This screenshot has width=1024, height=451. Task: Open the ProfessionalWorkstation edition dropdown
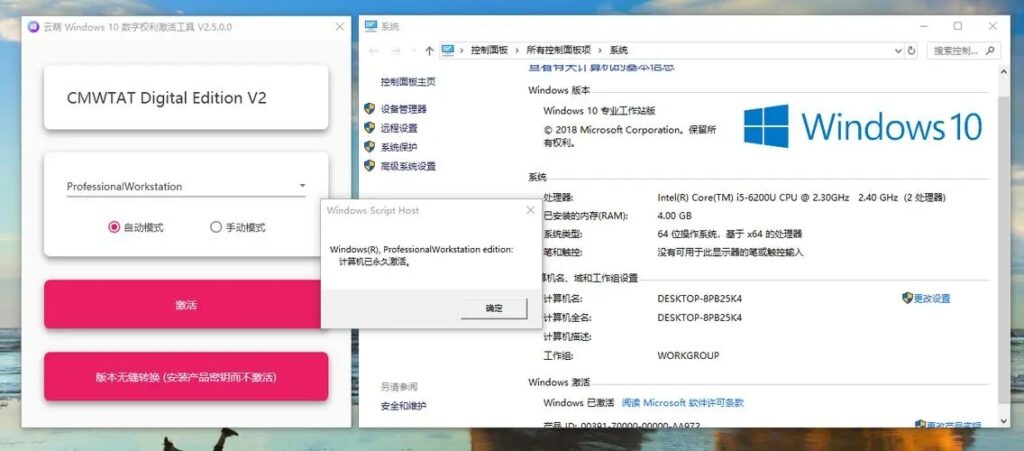click(186, 186)
